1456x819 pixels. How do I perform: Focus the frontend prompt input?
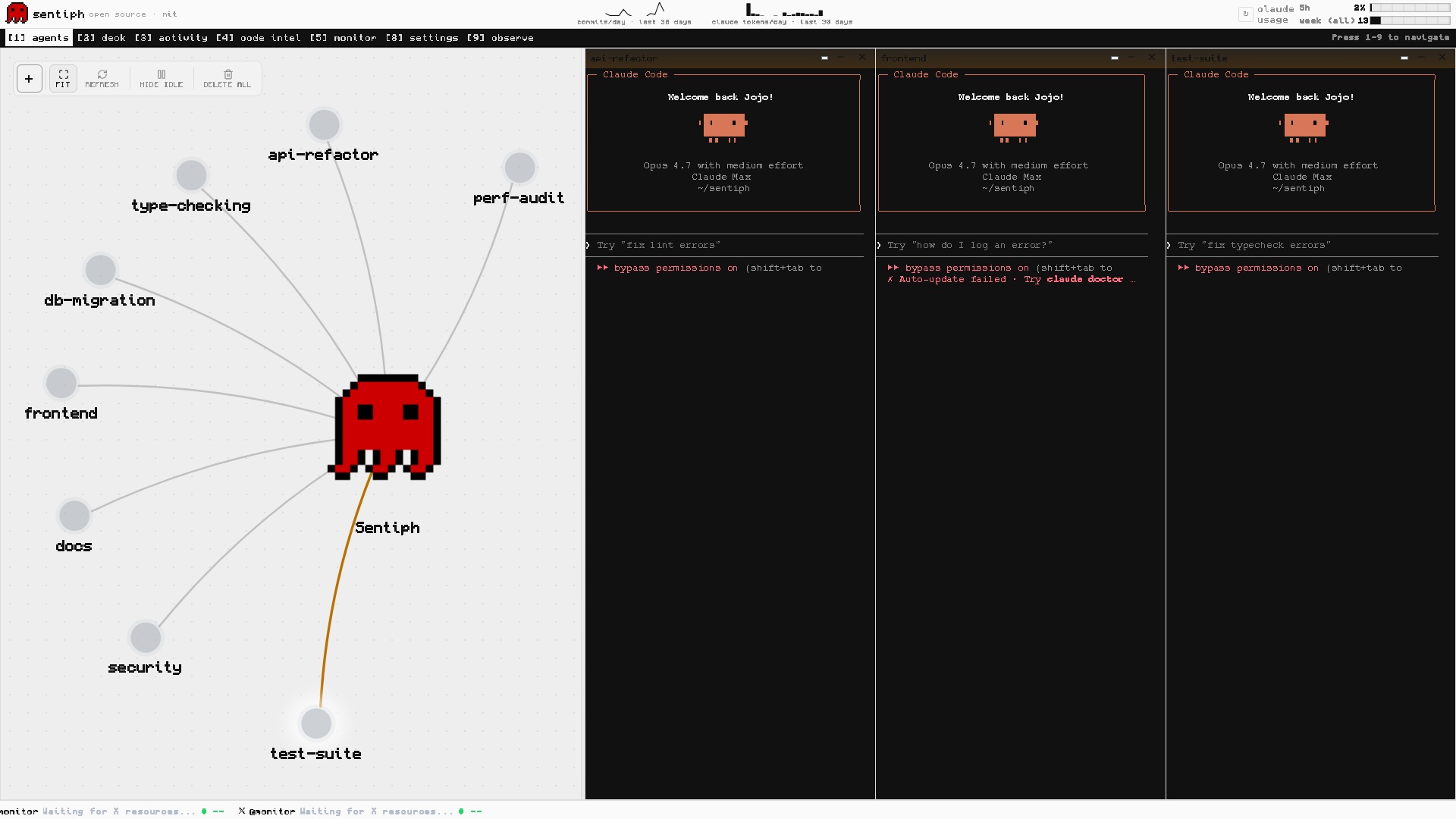1012,245
